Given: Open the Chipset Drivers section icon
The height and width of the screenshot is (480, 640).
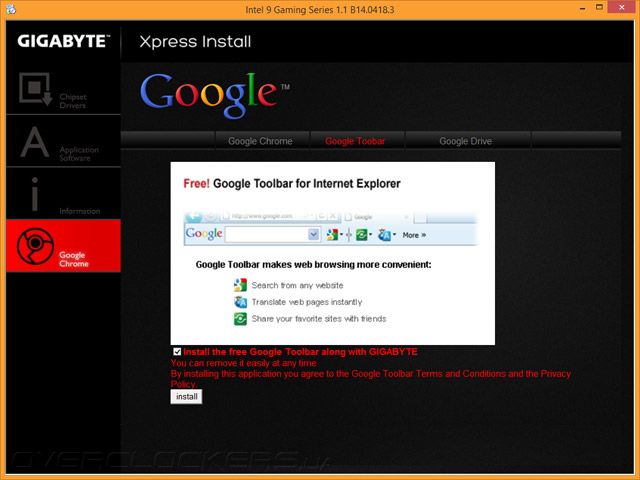Looking at the screenshot, I should [36, 89].
